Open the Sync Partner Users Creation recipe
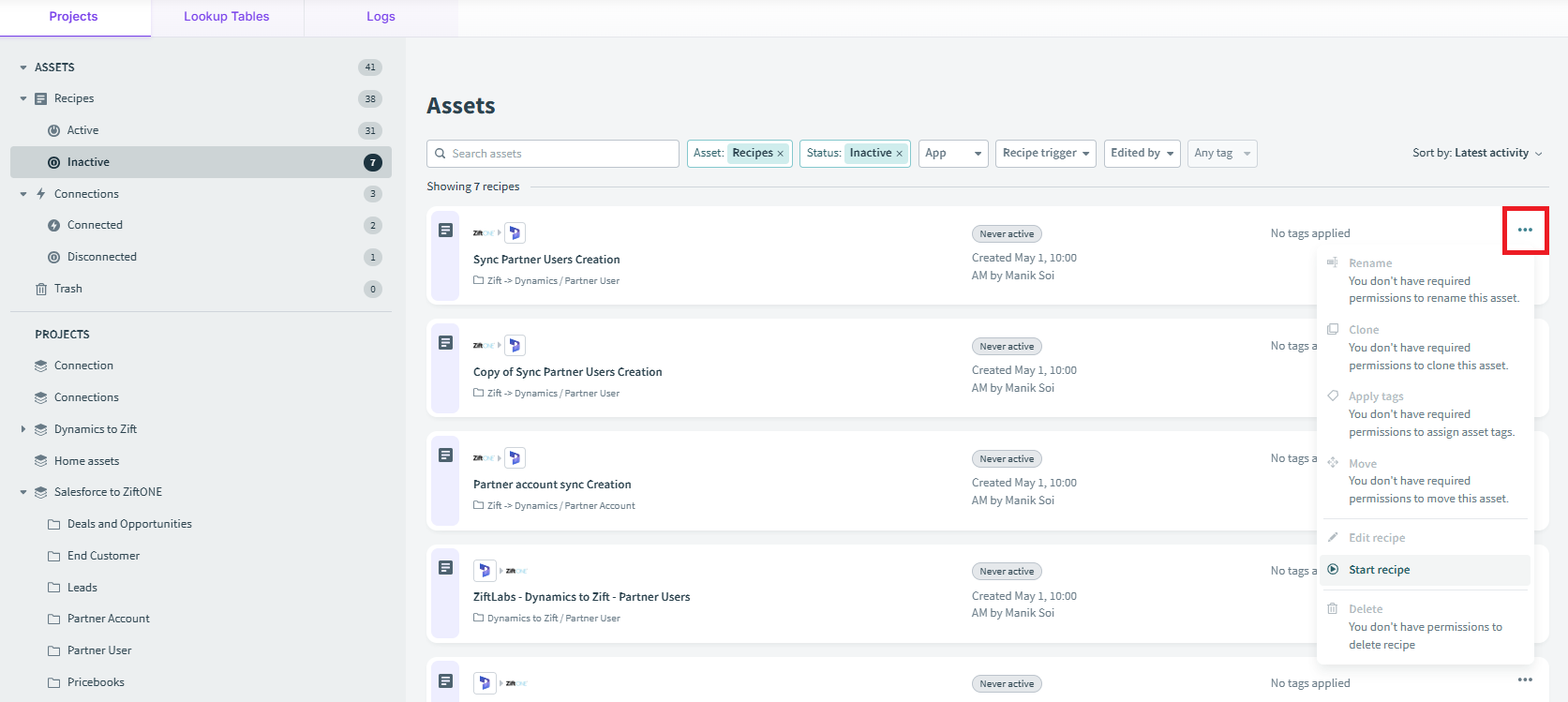Viewport: 1568px width, 702px height. pyautogui.click(x=546, y=260)
